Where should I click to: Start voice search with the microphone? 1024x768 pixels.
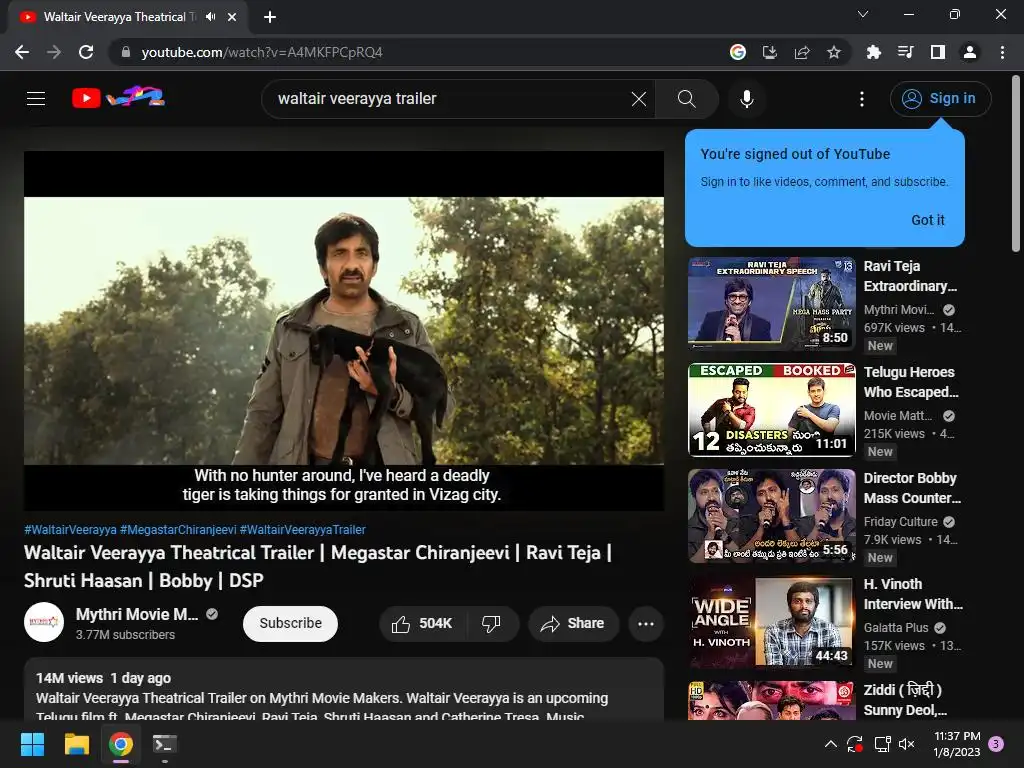click(746, 99)
